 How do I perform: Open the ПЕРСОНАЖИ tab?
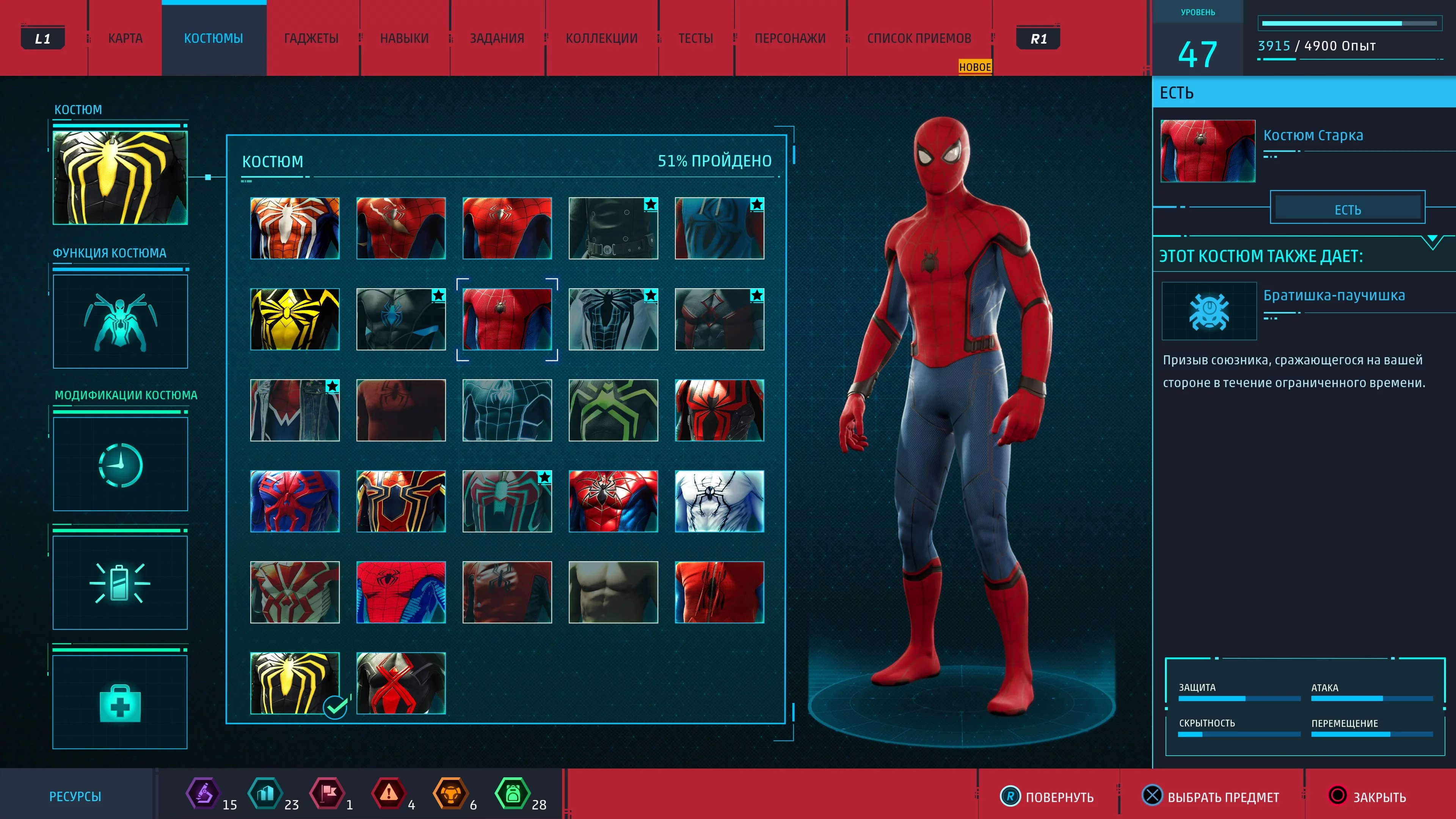[789, 38]
